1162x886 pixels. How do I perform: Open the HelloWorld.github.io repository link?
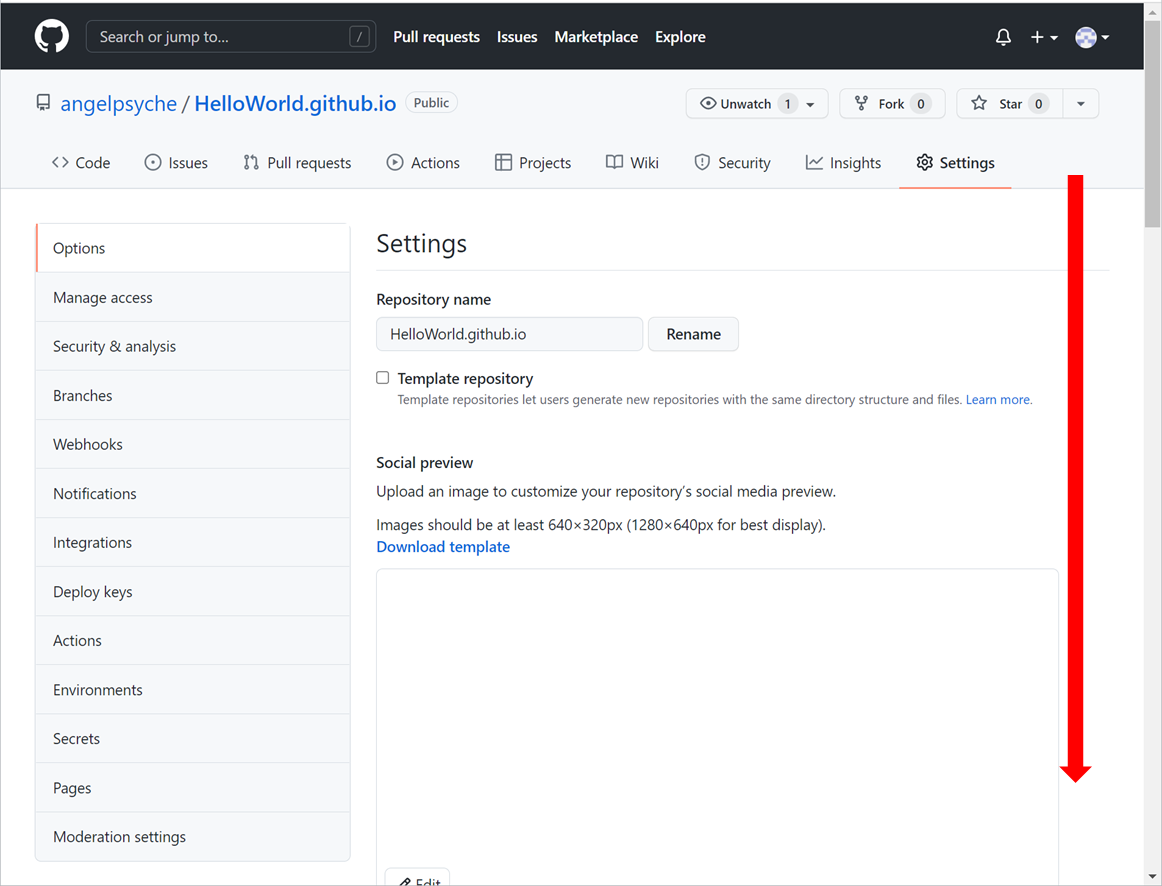295,104
